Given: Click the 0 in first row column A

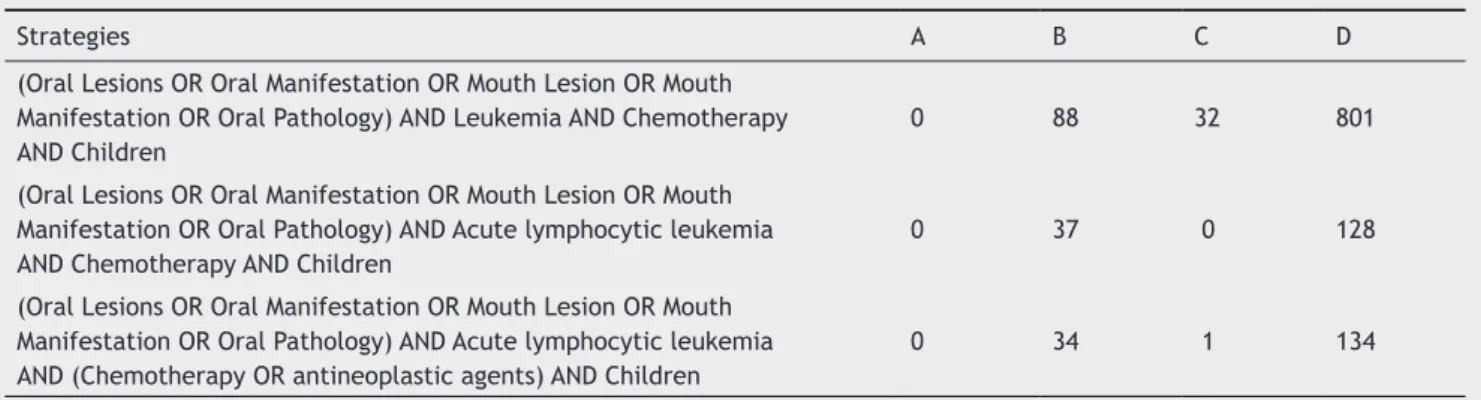Looking at the screenshot, I should tap(914, 118).
